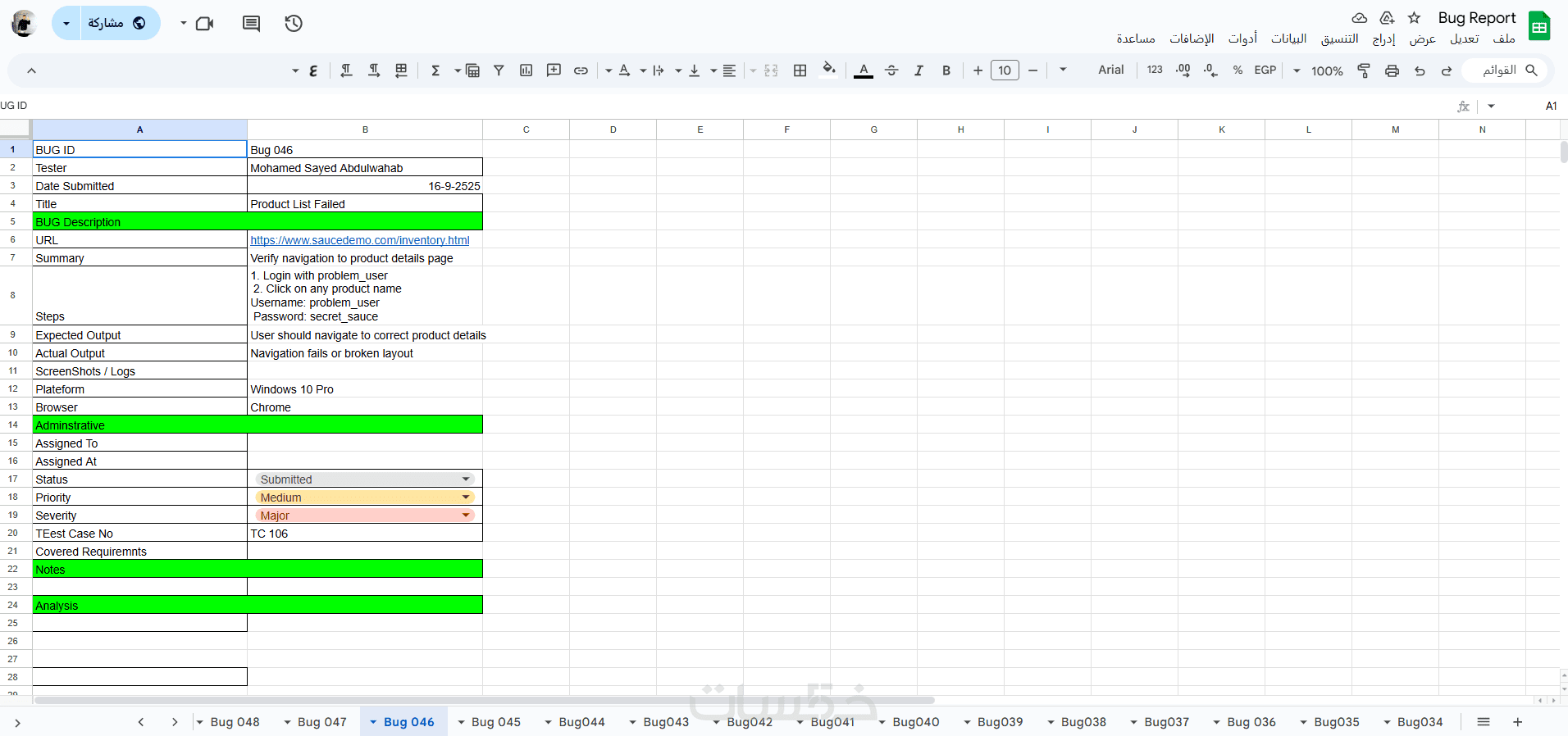This screenshot has width=1568, height=736.
Task: Click the مشاركة (Share) button
Action: tap(120, 24)
